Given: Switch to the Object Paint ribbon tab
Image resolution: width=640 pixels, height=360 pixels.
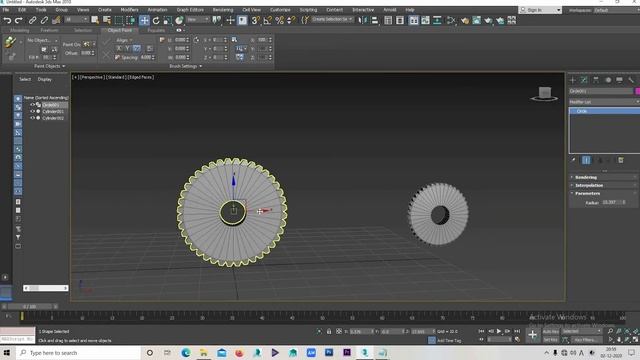Looking at the screenshot, I should [120, 30].
